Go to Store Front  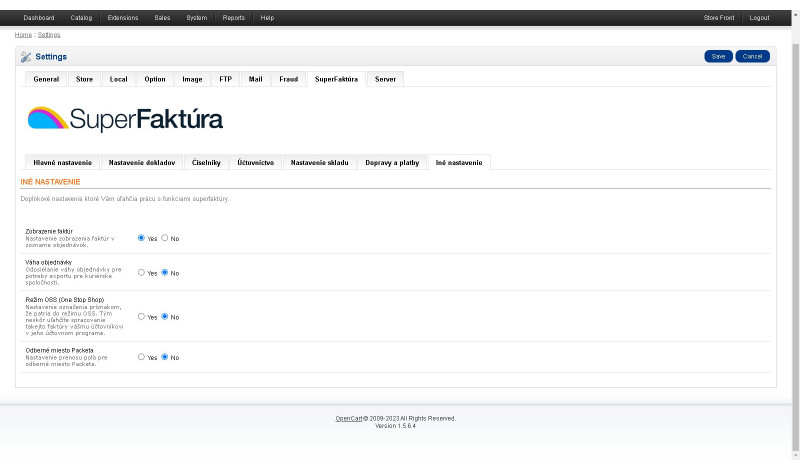coord(719,18)
